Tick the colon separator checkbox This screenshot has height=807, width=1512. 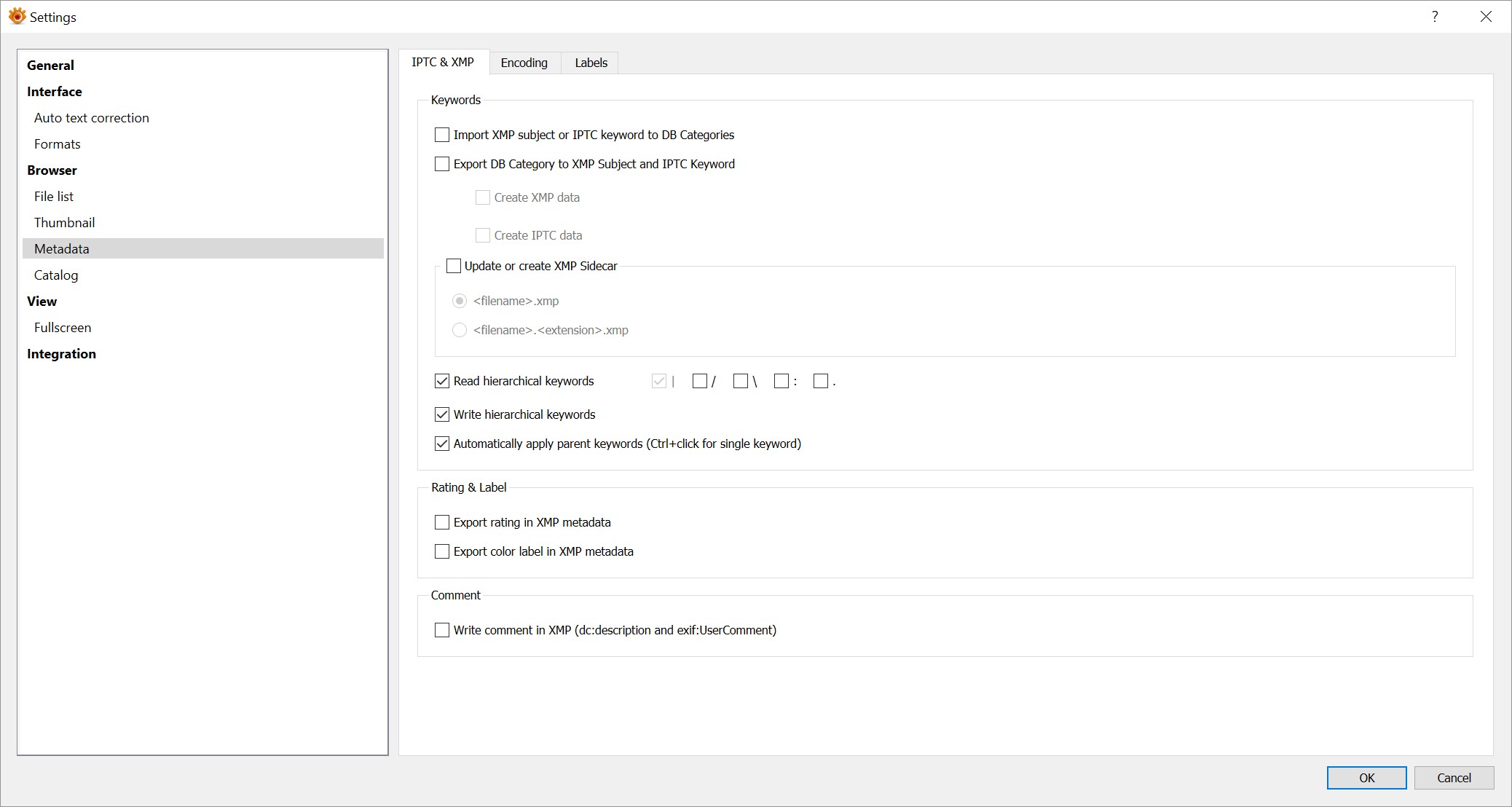click(781, 381)
